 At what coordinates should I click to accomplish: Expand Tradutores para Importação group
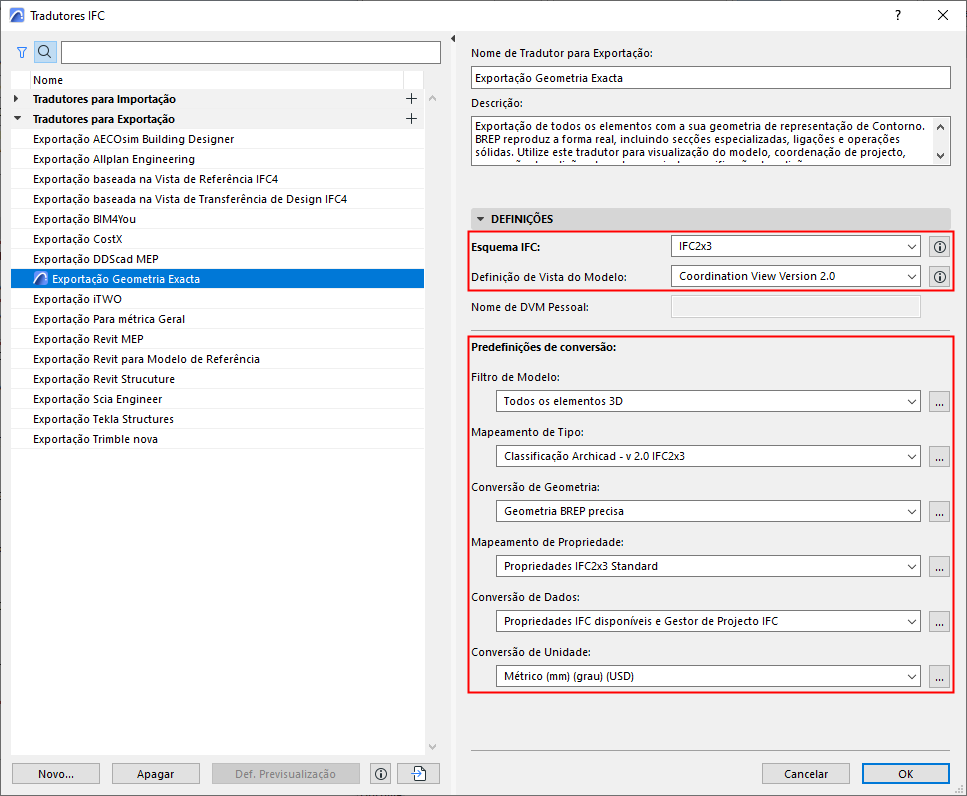pos(17,99)
